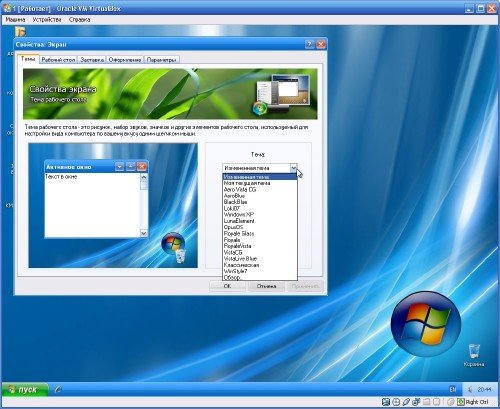Select the BlackBlue theme
This screenshot has height=409, width=500.
pos(260,202)
